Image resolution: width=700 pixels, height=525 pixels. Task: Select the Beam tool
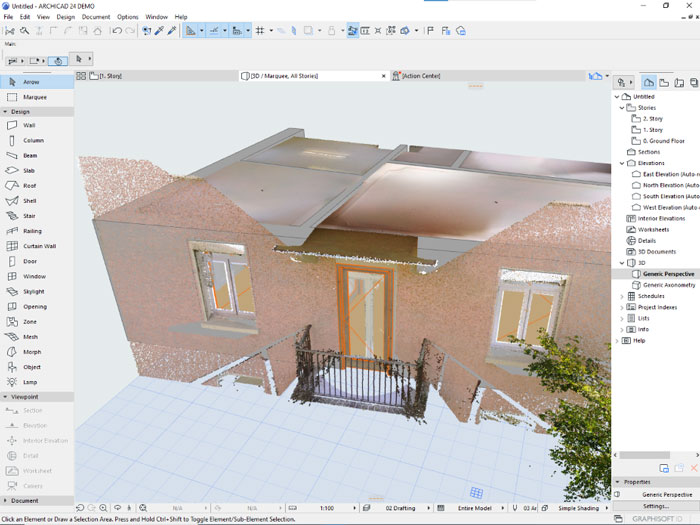pos(37,156)
